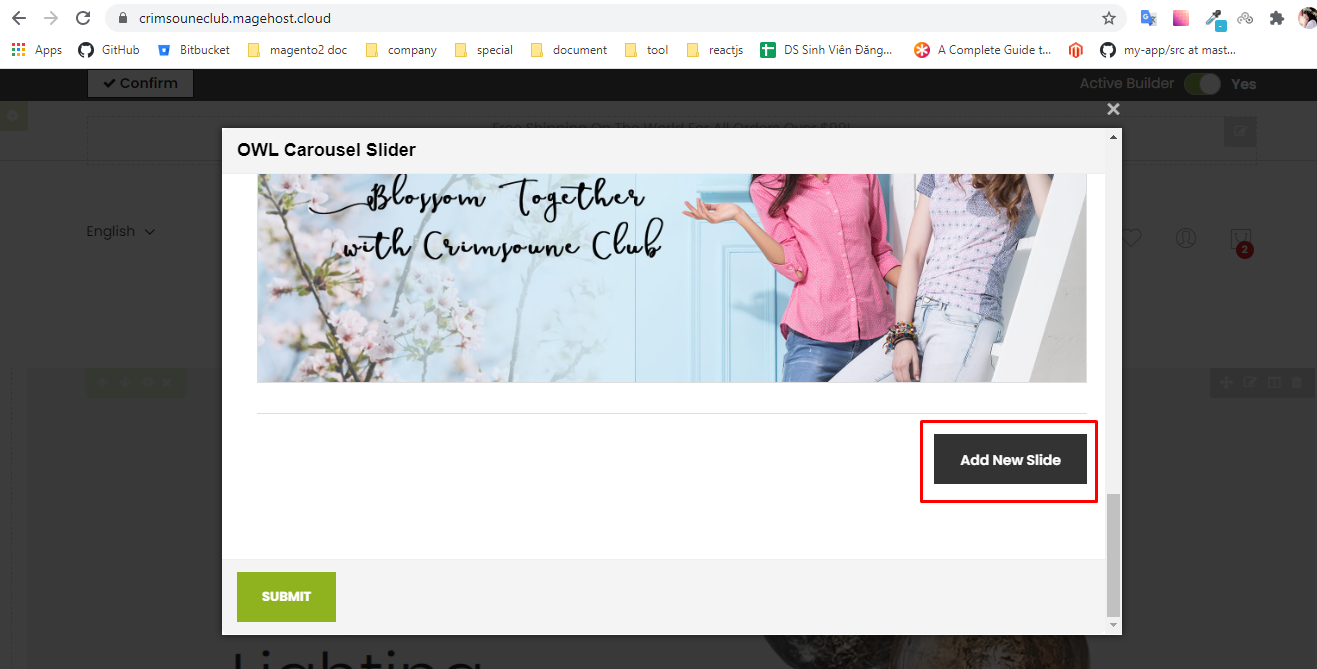This screenshot has width=1317, height=669.
Task: Open the Bitbucket bookmark
Action: click(193, 50)
